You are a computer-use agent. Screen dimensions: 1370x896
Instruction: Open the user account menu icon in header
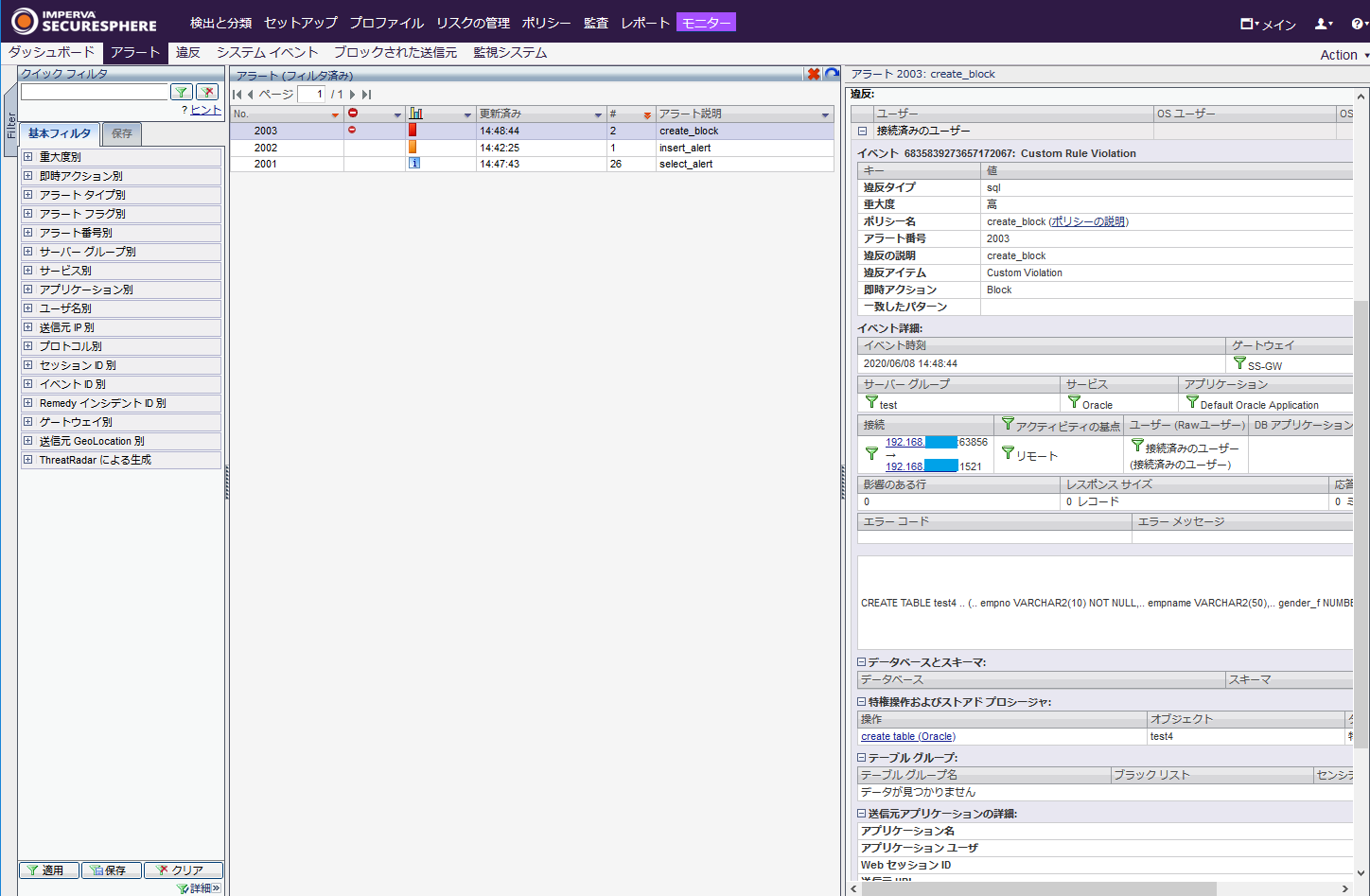click(x=1324, y=24)
